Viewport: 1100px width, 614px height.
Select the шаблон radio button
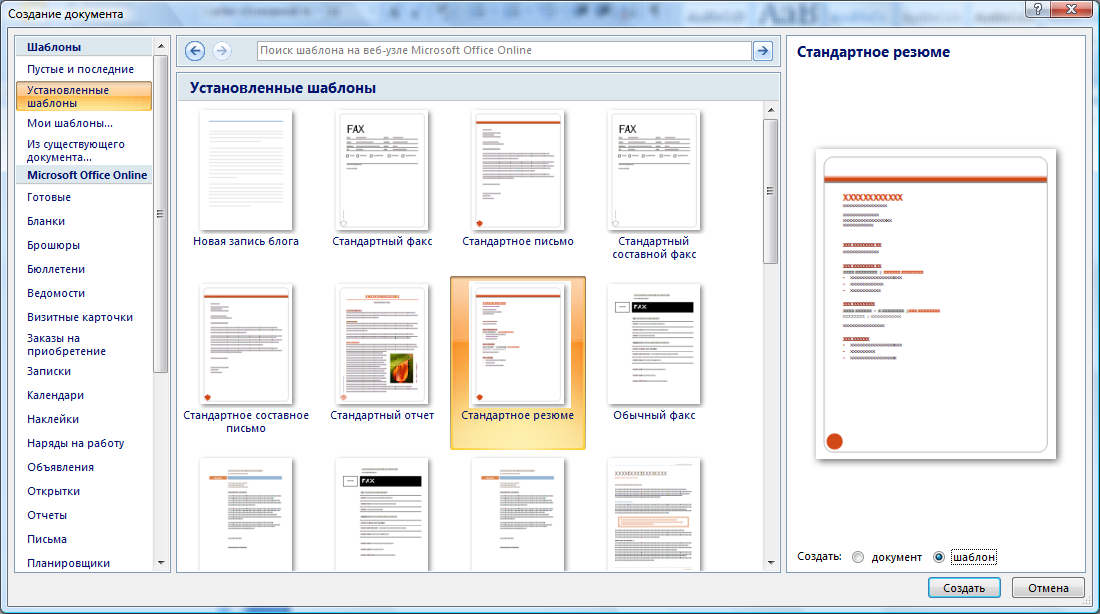point(939,557)
